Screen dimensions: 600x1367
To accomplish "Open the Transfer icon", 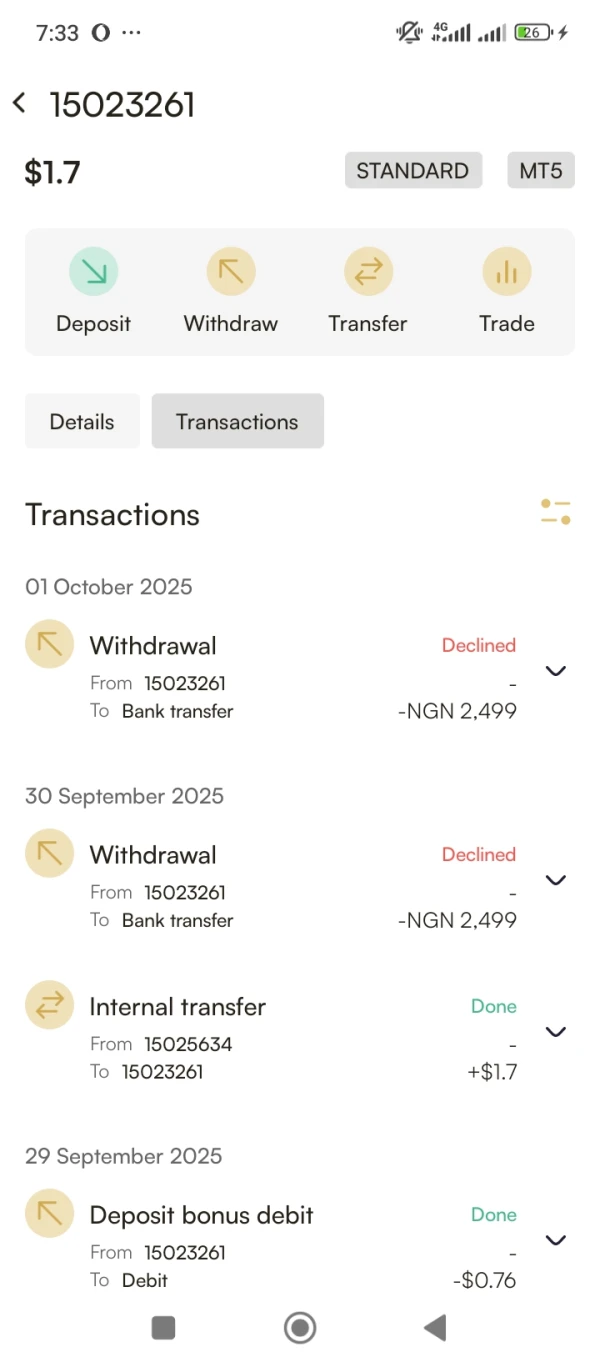I will (x=368, y=271).
